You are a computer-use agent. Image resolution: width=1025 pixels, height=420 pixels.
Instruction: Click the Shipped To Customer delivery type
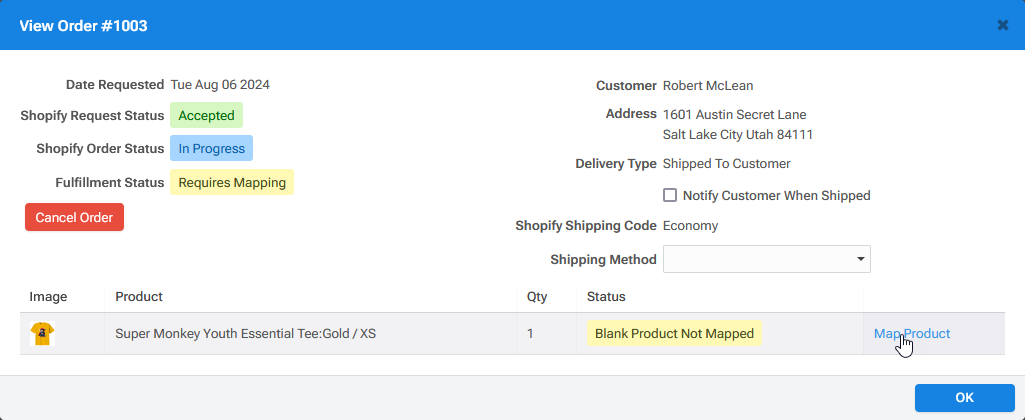[x=726, y=164]
